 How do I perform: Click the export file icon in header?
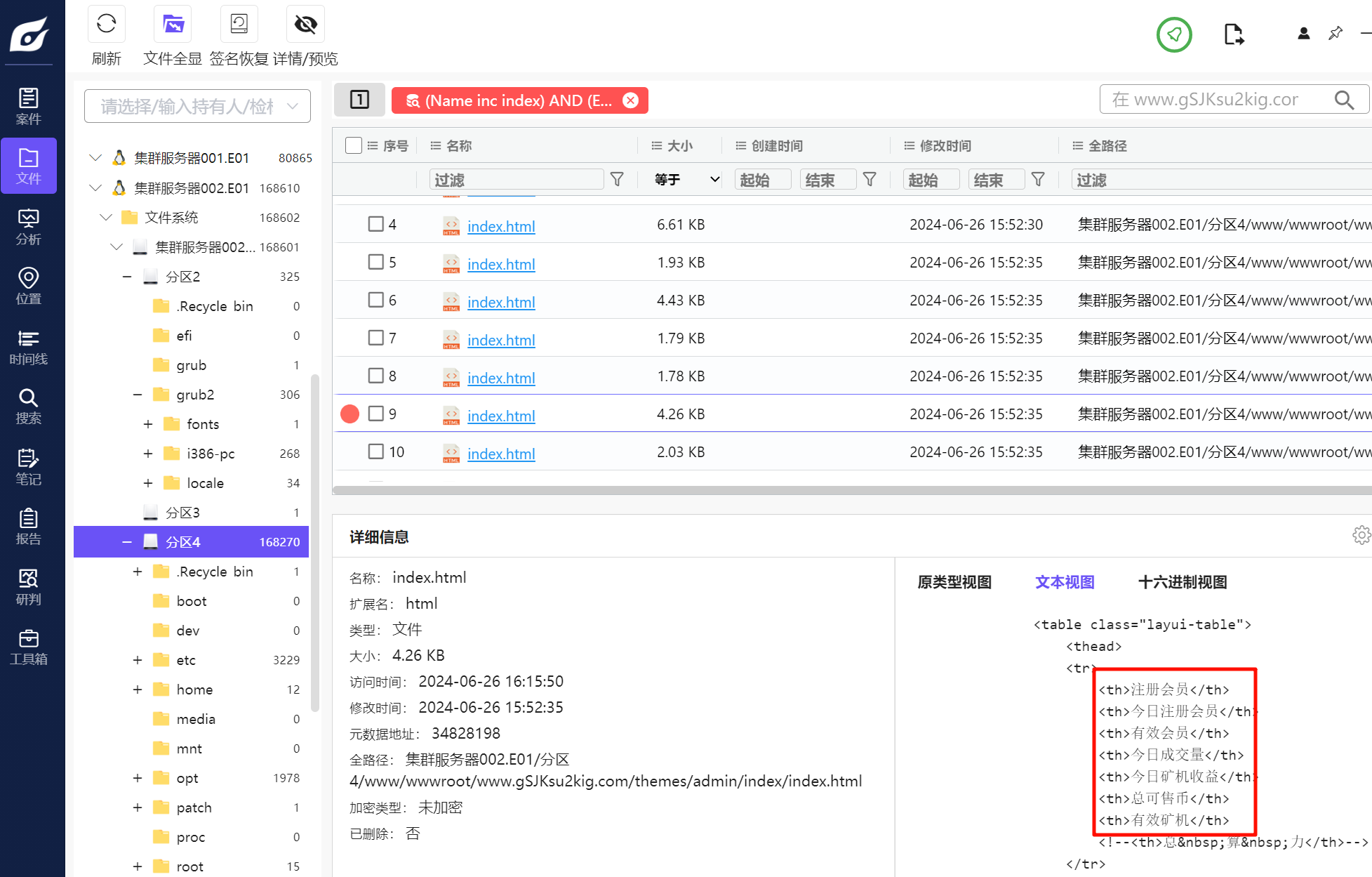pos(1233,34)
